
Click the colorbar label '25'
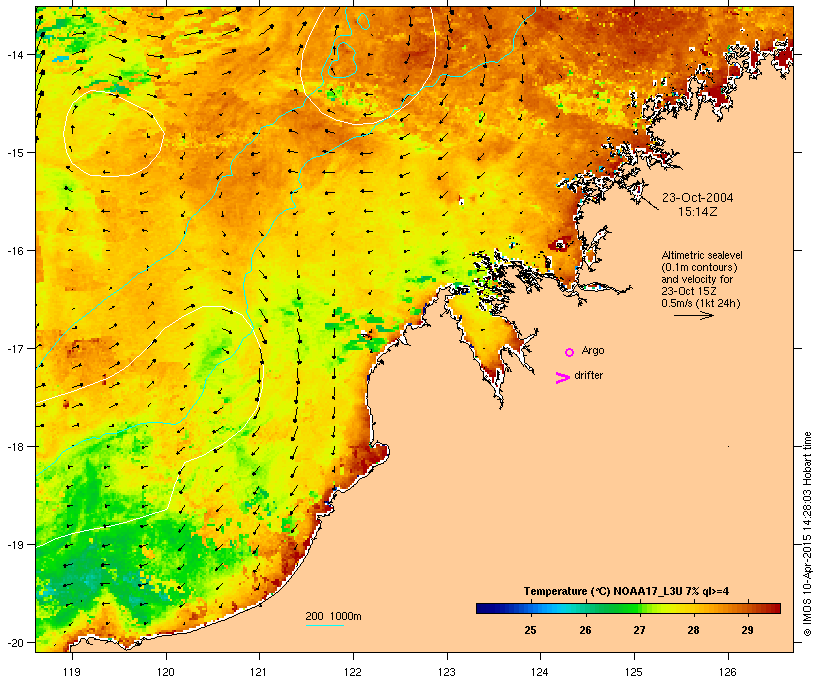coord(530,630)
